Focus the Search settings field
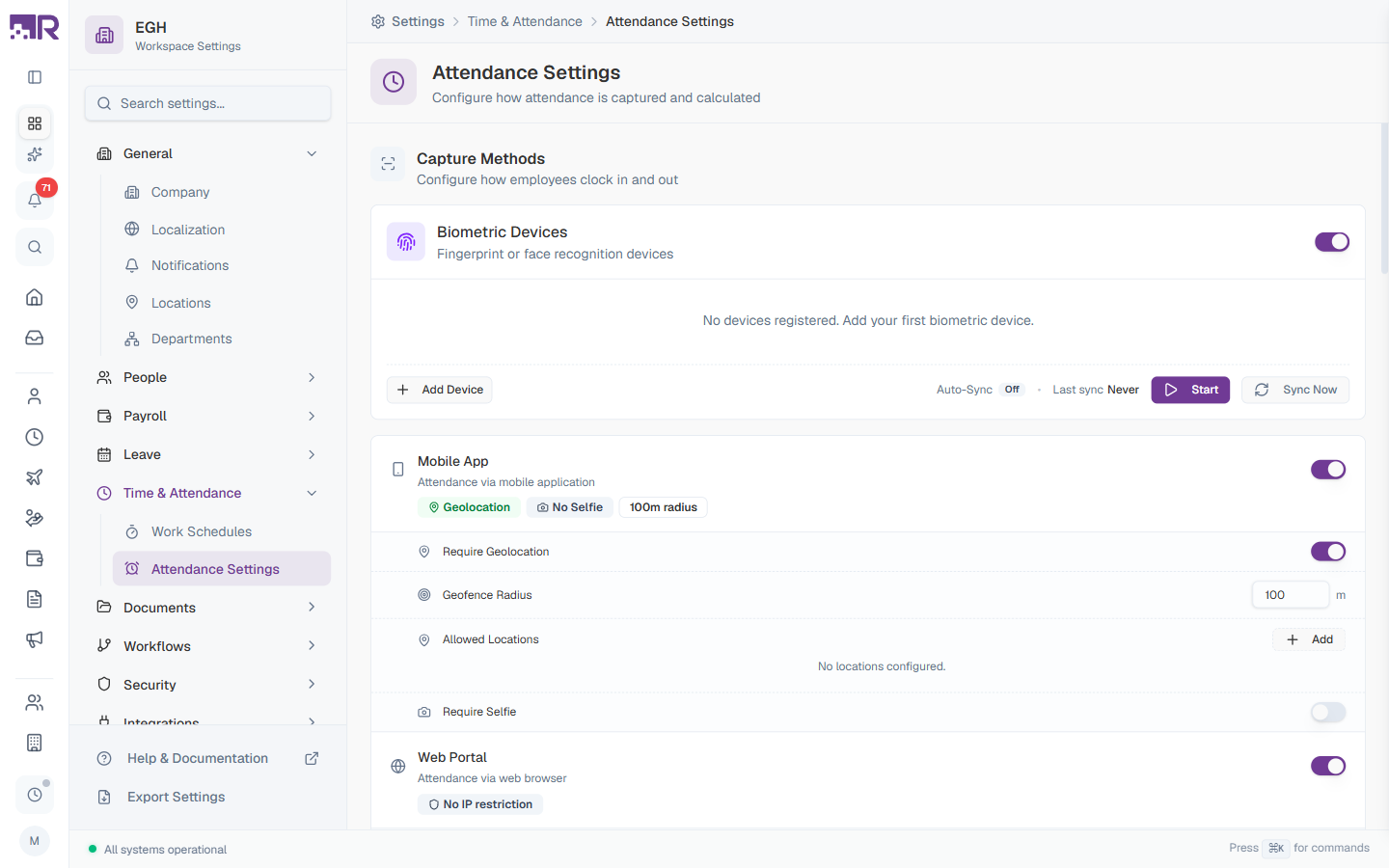This screenshot has width=1389, height=868. (x=207, y=103)
